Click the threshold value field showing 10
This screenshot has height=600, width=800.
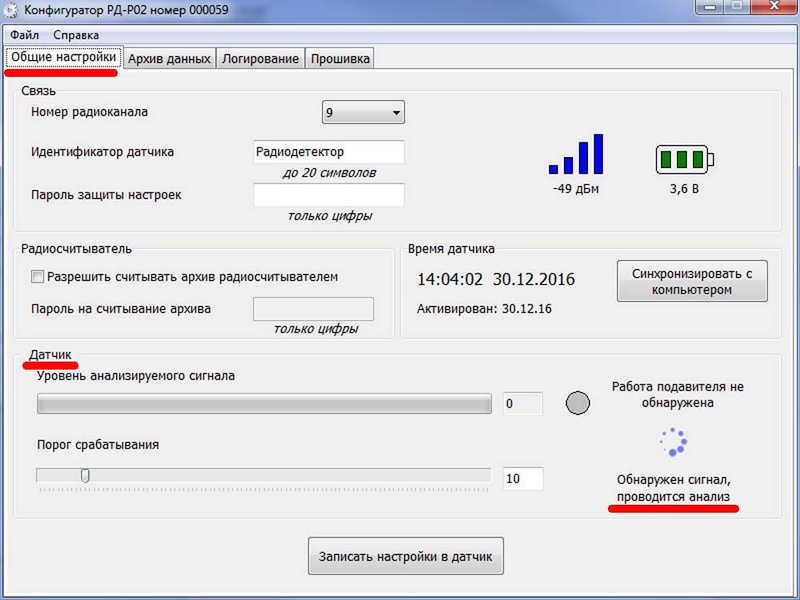click(x=523, y=479)
